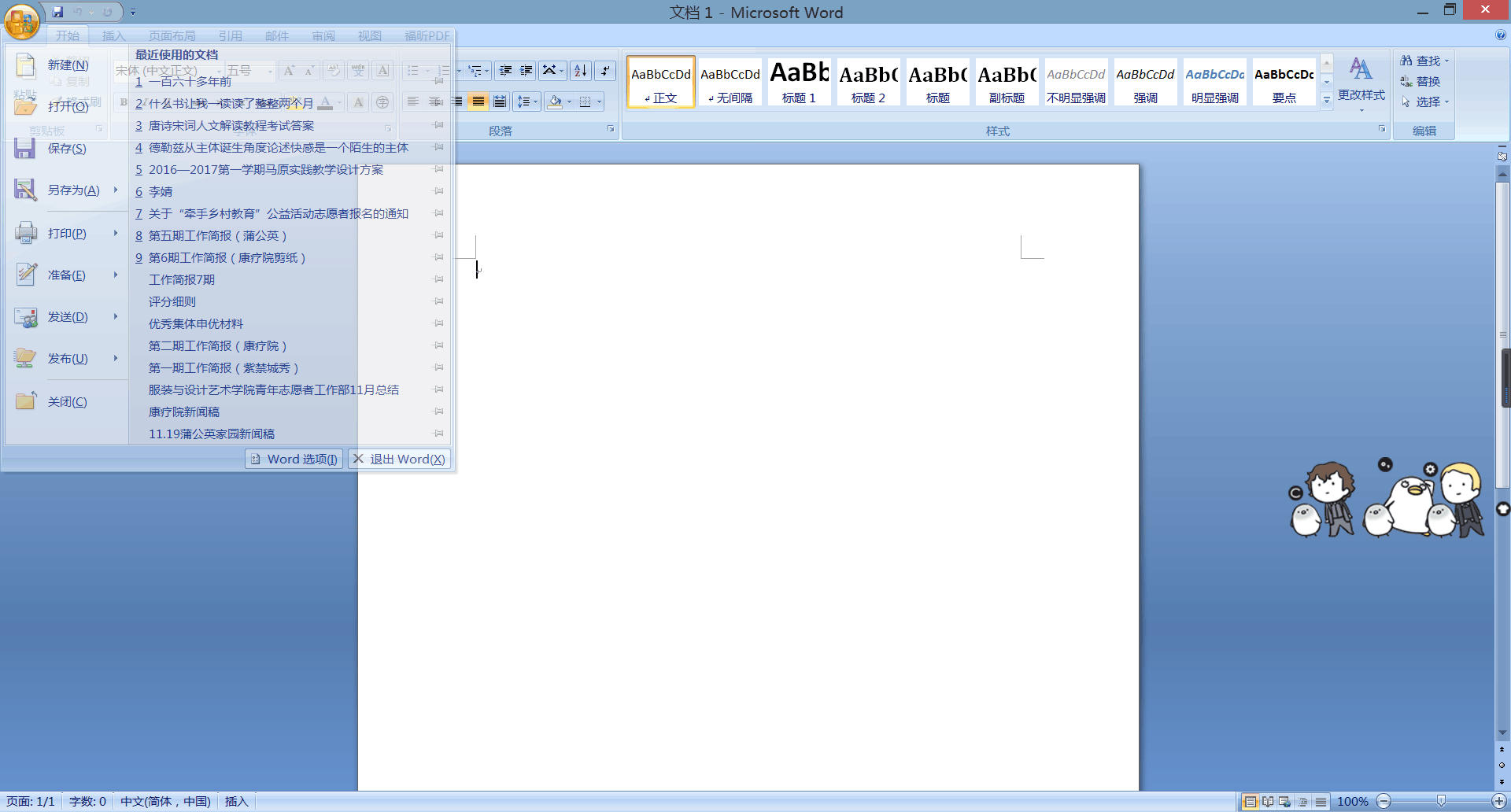Viewport: 1511px width, 812px height.
Task: Click the zoom out minus button
Action: pos(1384,801)
